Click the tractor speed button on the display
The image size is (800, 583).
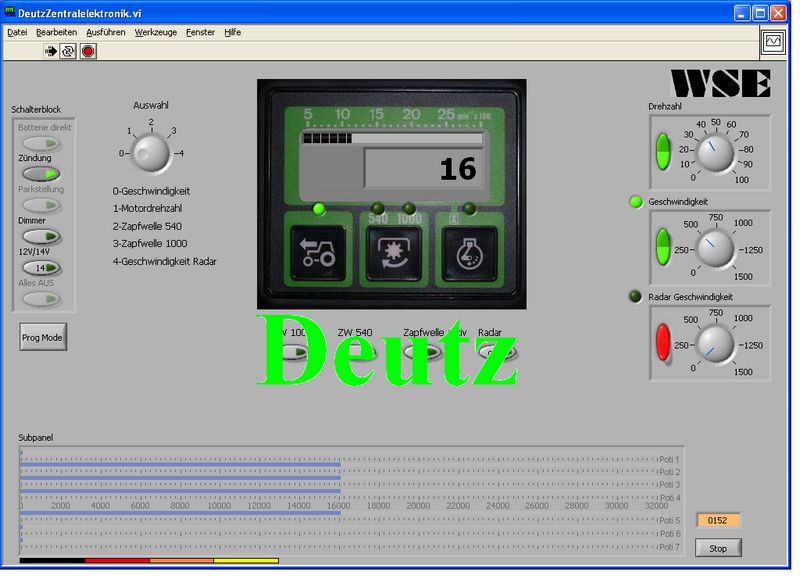coord(317,253)
